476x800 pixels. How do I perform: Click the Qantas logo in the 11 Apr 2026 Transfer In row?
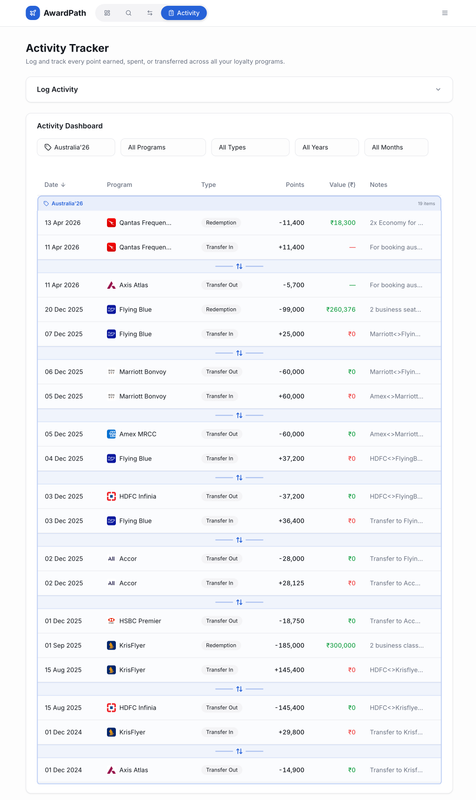point(111,247)
